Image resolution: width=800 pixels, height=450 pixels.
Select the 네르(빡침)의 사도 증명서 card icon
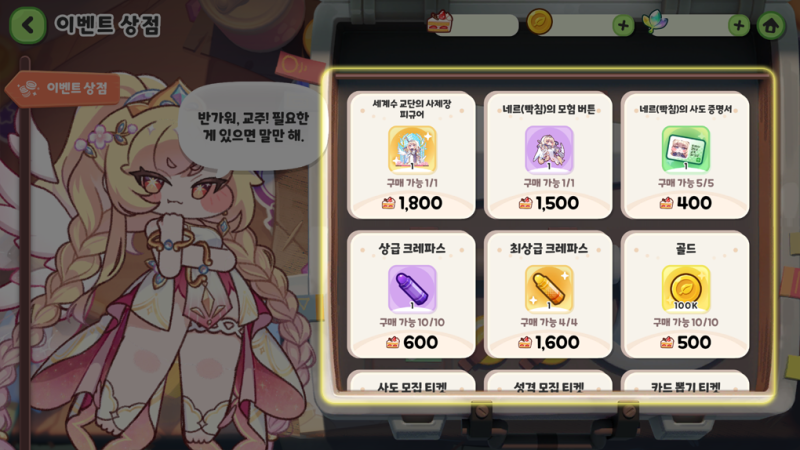[686, 149]
